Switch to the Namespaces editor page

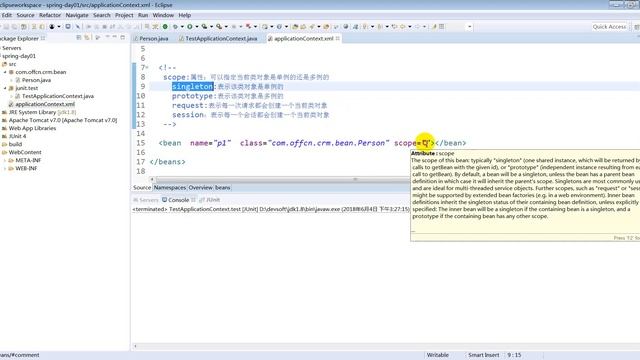[x=170, y=188]
